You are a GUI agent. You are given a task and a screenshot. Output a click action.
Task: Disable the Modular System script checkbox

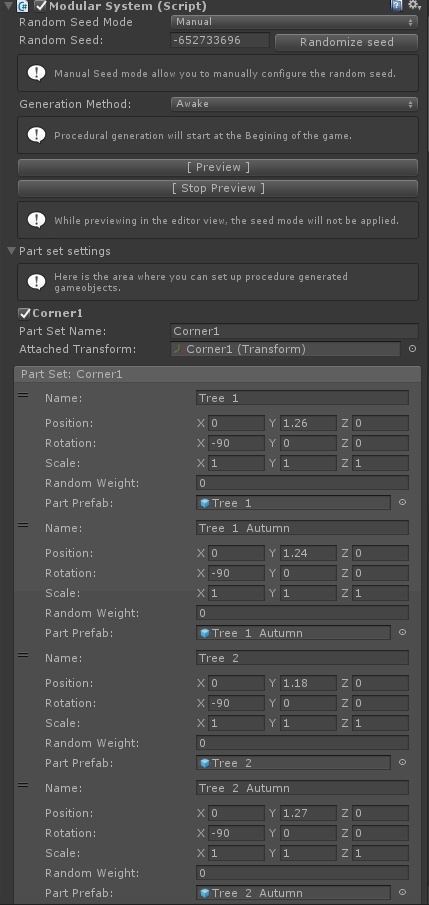pyautogui.click(x=40, y=6)
